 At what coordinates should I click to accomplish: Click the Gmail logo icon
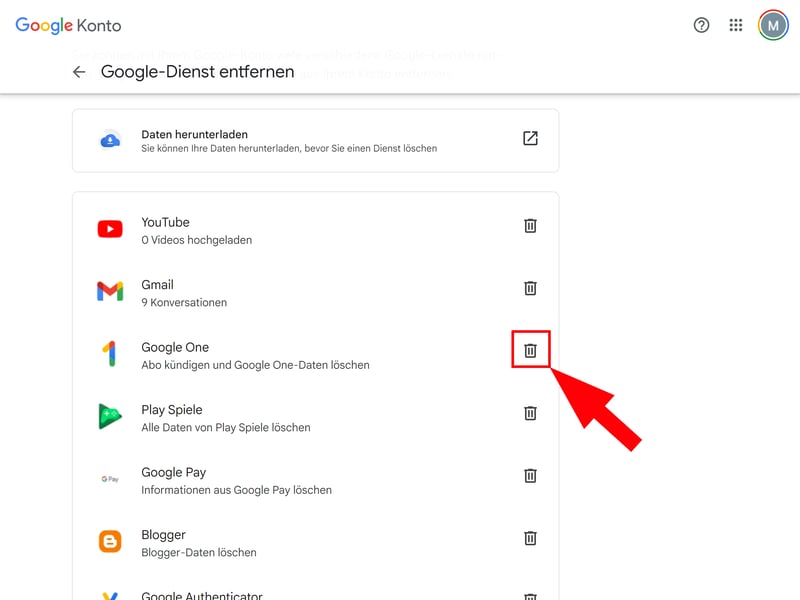[x=110, y=291]
